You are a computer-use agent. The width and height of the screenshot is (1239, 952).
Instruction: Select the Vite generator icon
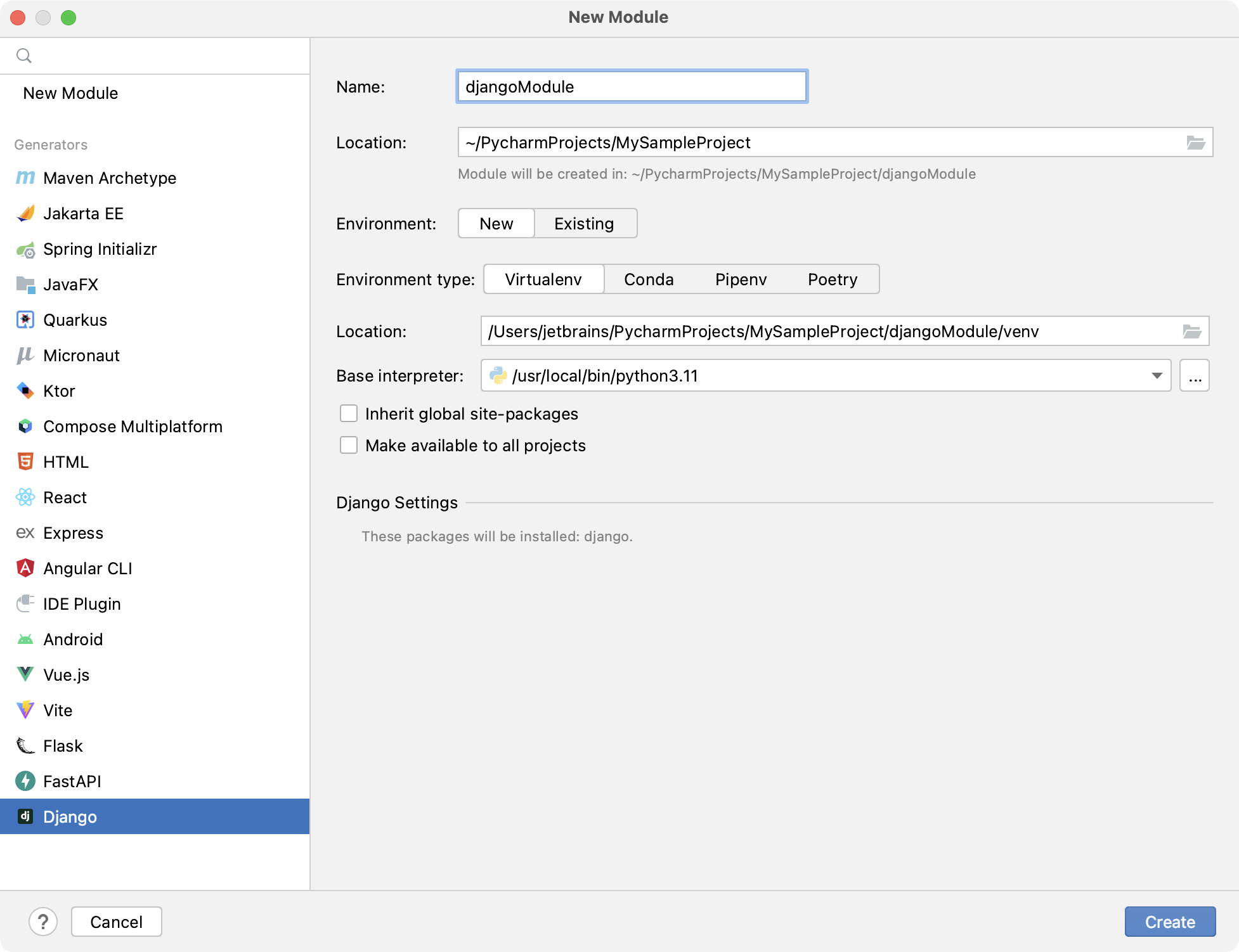pyautogui.click(x=25, y=711)
